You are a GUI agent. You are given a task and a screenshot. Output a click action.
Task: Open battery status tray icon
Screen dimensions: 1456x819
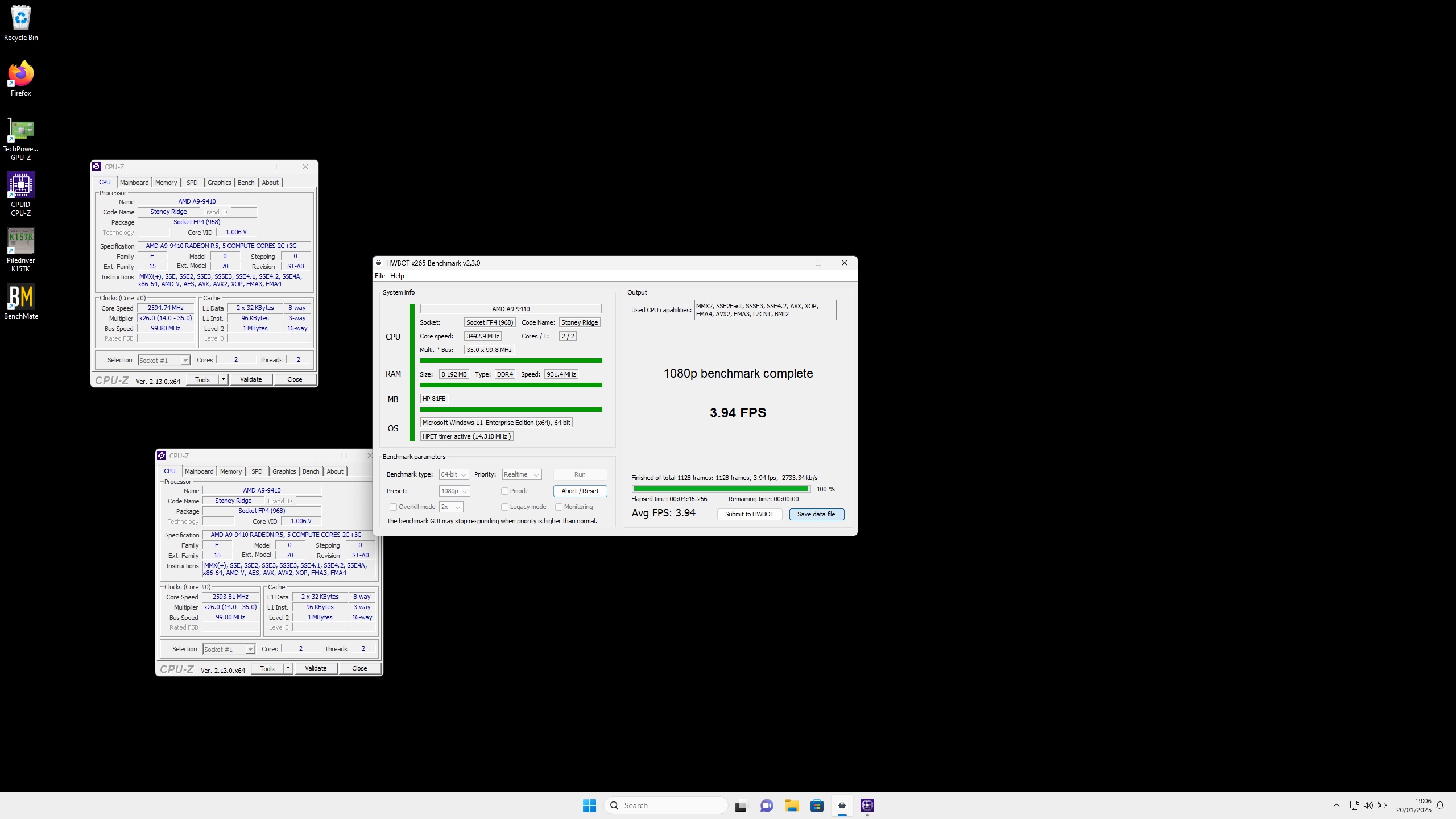point(1382,805)
